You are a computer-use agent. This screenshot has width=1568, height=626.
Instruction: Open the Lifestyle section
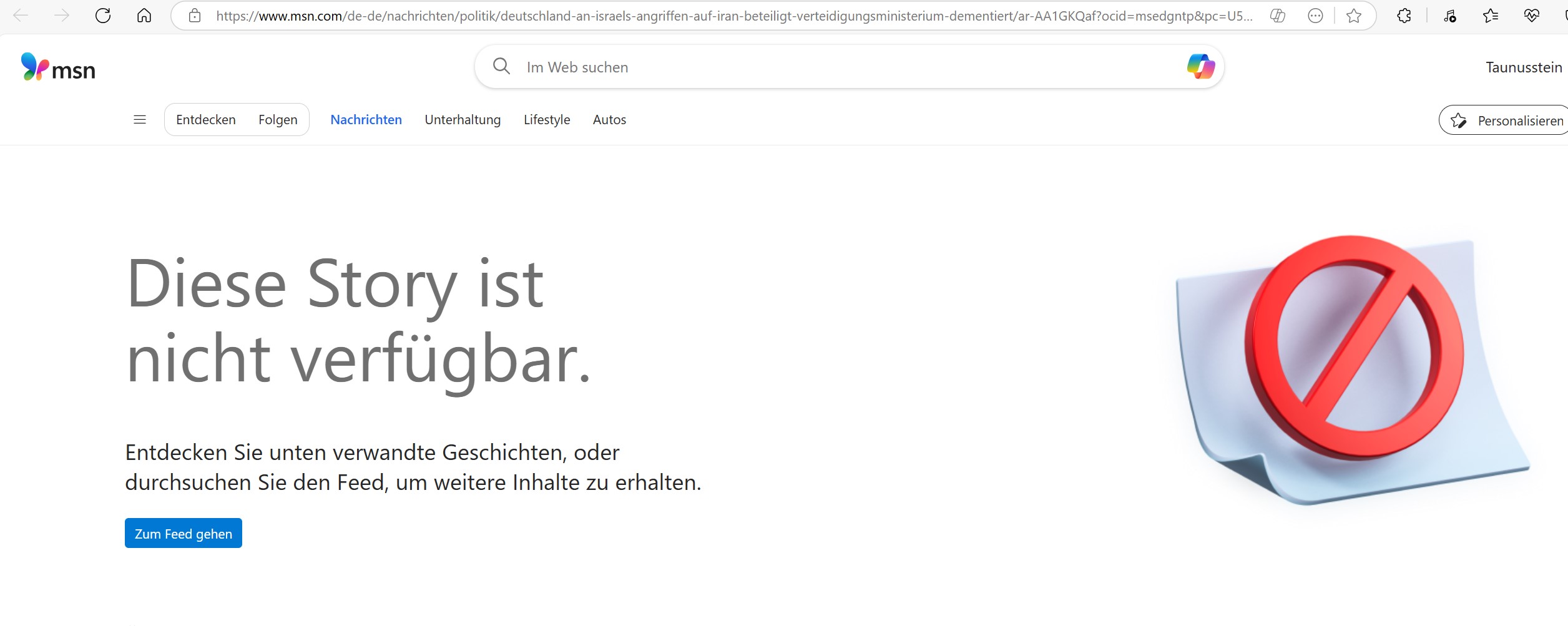point(547,119)
